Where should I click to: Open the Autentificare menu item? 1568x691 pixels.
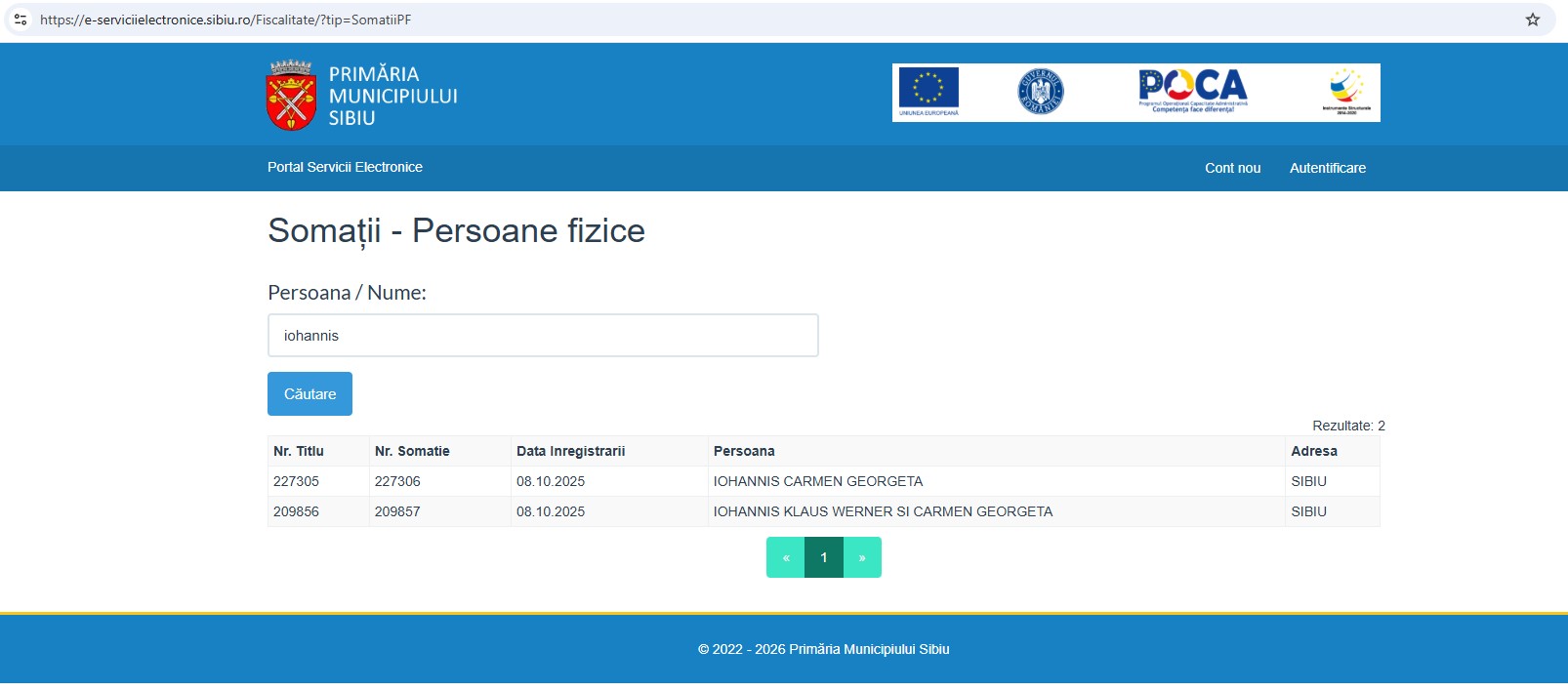(x=1327, y=168)
